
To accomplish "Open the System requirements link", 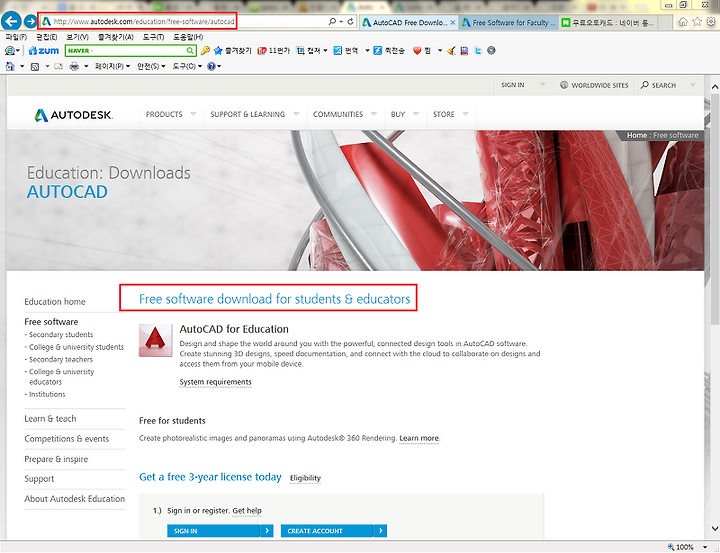I will click(215, 382).
